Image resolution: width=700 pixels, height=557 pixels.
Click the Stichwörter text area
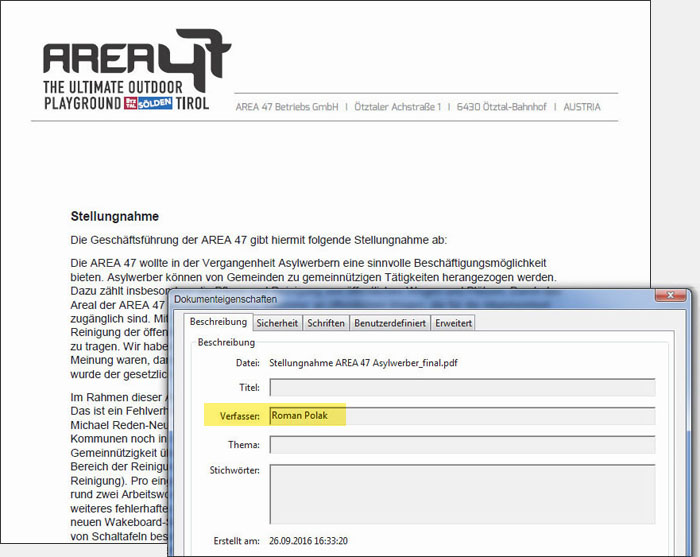pos(462,494)
